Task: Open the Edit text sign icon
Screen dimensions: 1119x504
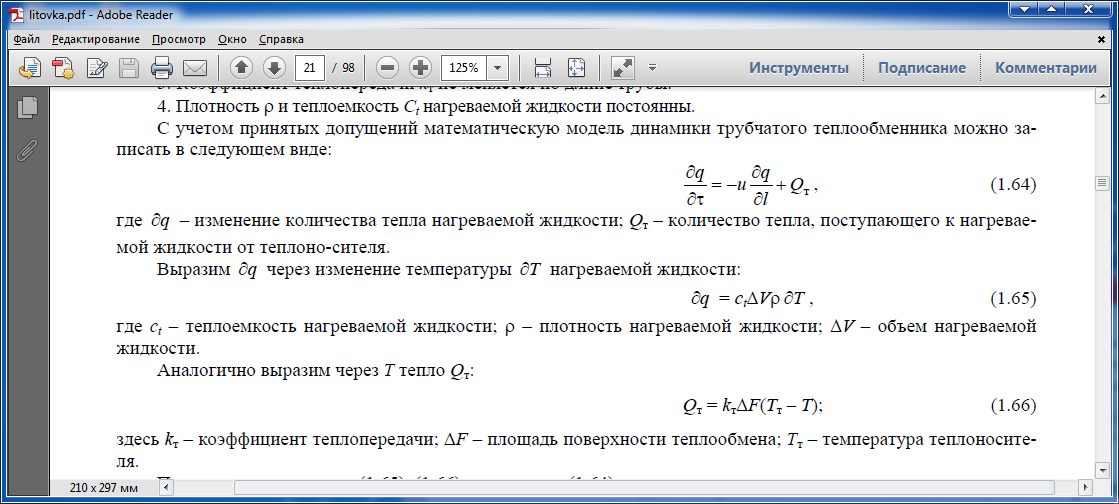Action: (96, 69)
